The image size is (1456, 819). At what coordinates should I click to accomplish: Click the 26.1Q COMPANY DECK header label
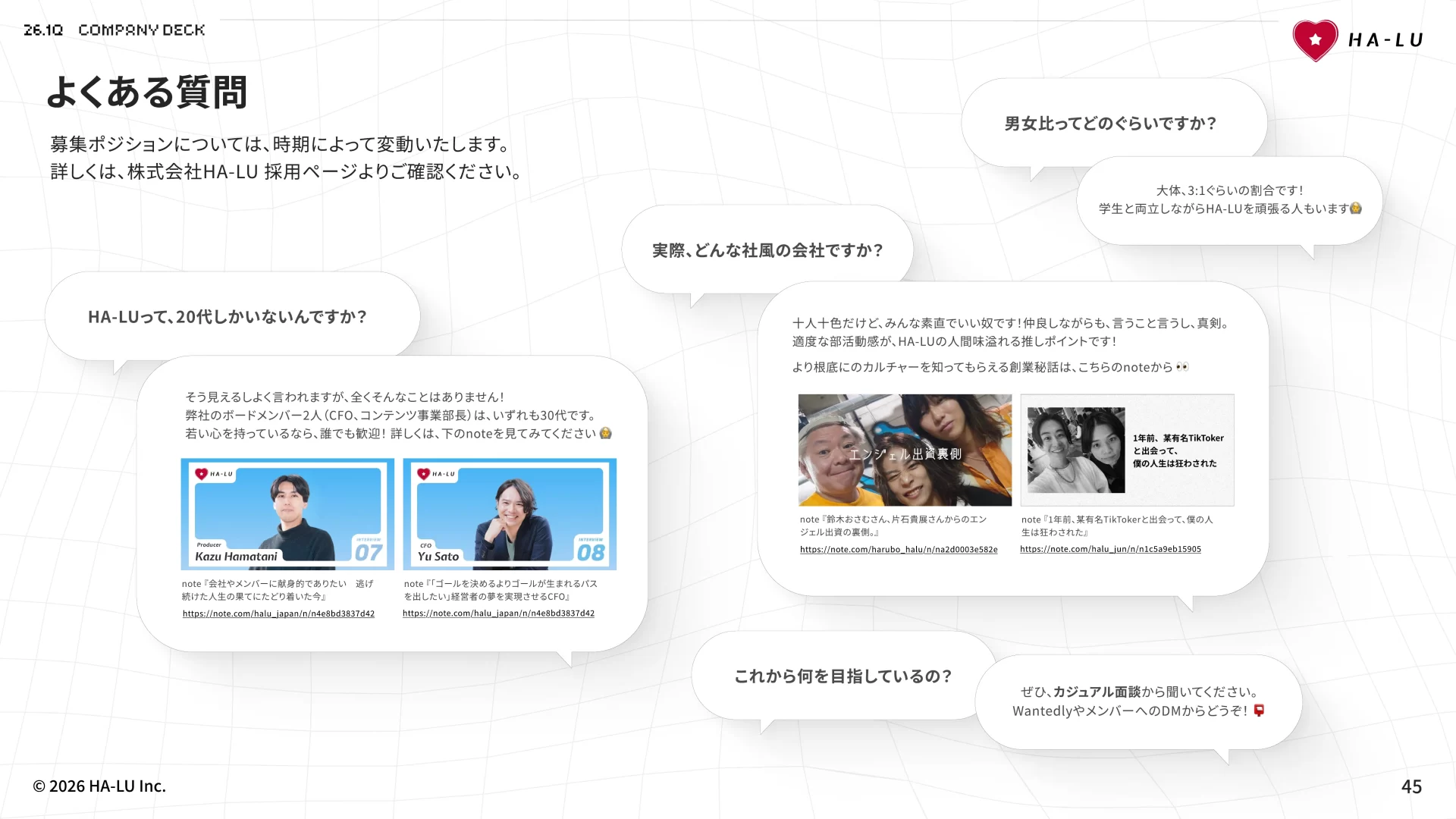coord(114,29)
